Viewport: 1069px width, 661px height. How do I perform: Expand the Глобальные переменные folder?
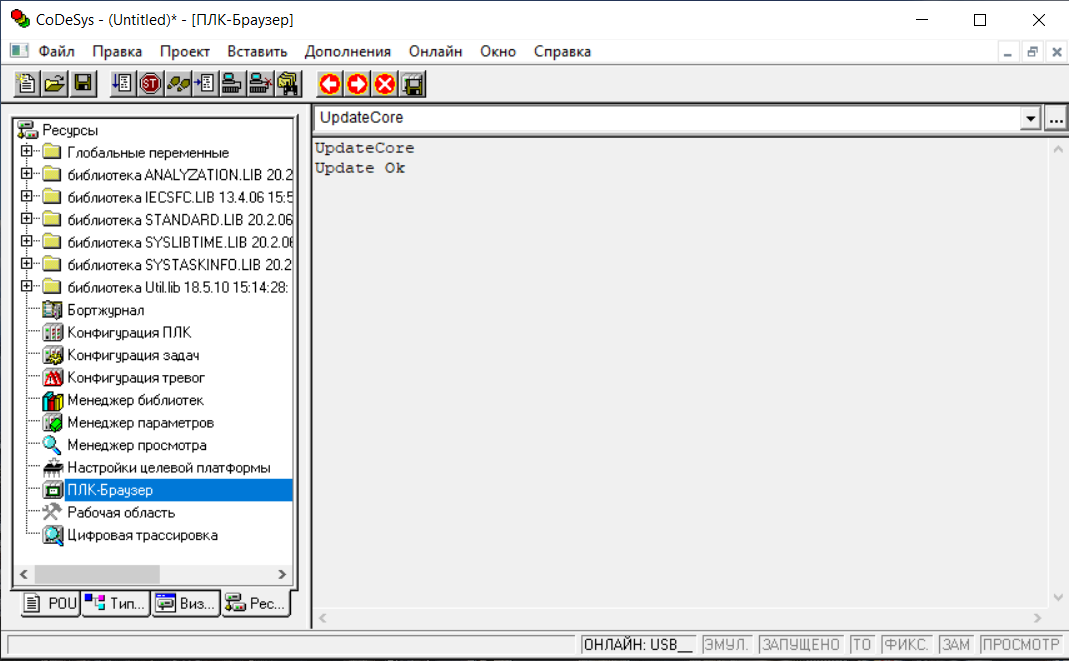pos(27,152)
